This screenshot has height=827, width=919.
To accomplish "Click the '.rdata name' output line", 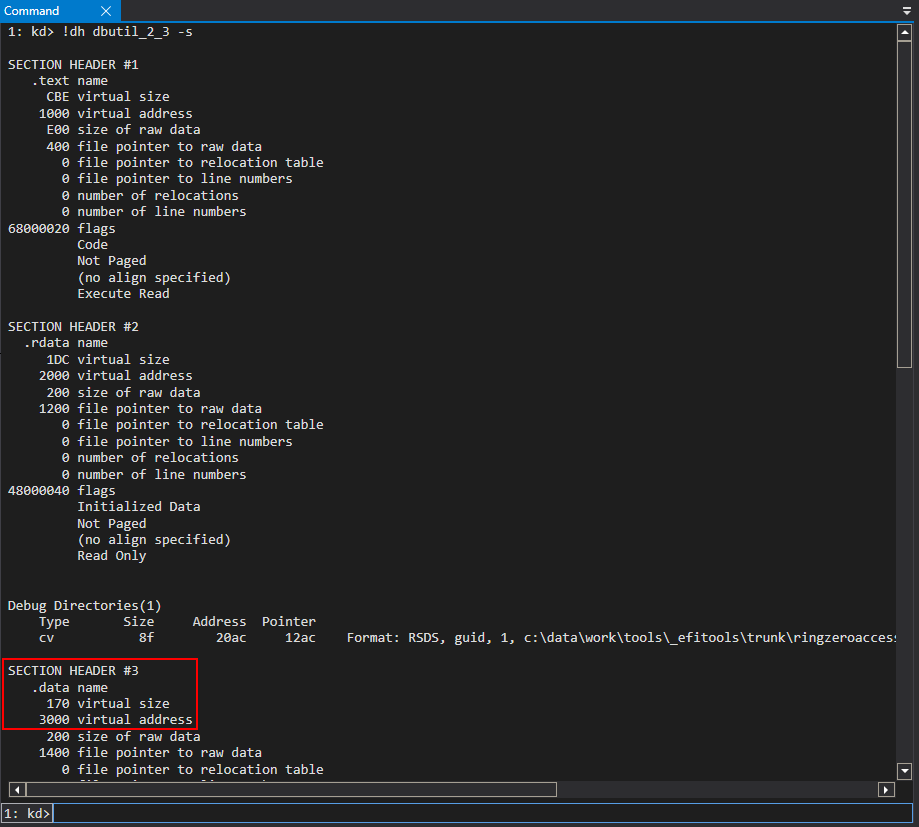I will [65, 343].
